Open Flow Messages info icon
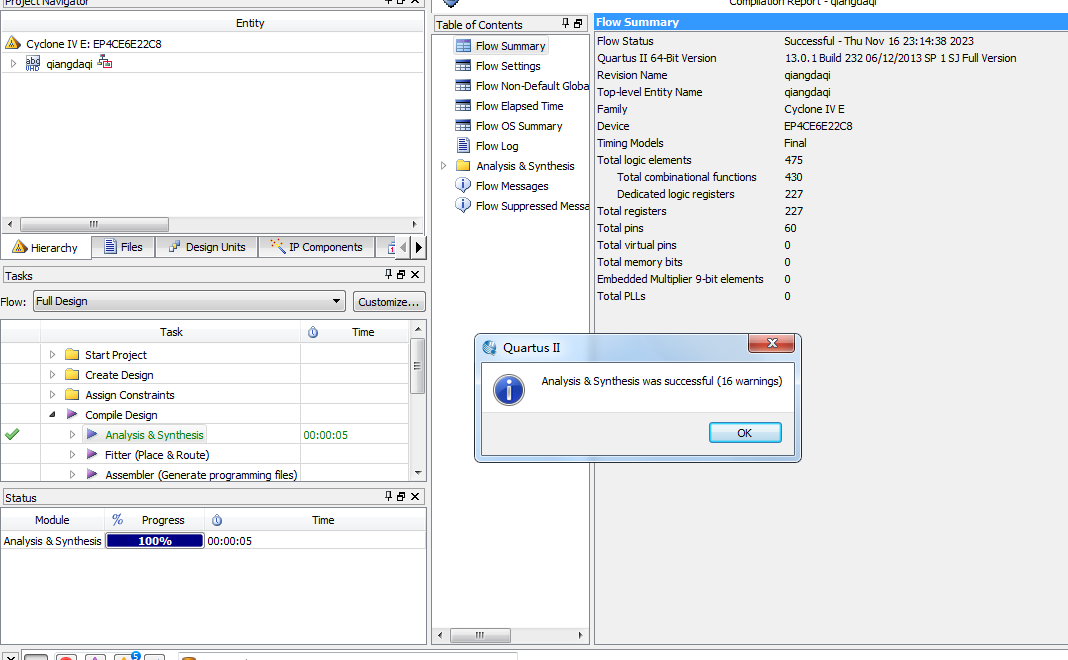Image resolution: width=1068 pixels, height=660 pixels. coord(463,185)
